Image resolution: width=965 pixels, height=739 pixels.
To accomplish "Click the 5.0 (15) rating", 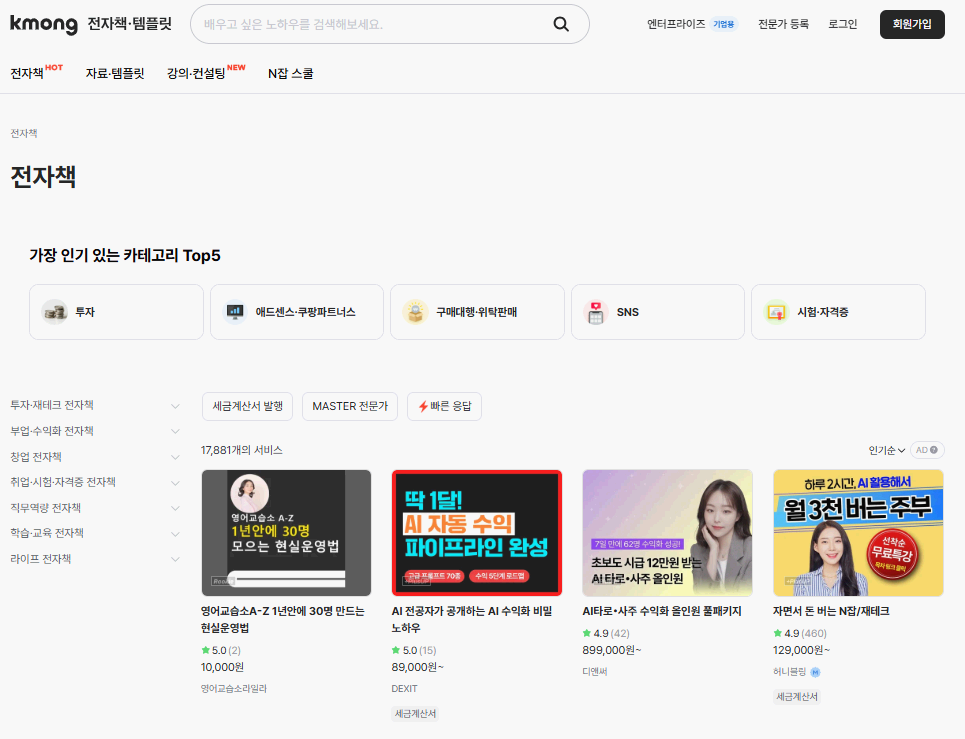I will 414,650.
